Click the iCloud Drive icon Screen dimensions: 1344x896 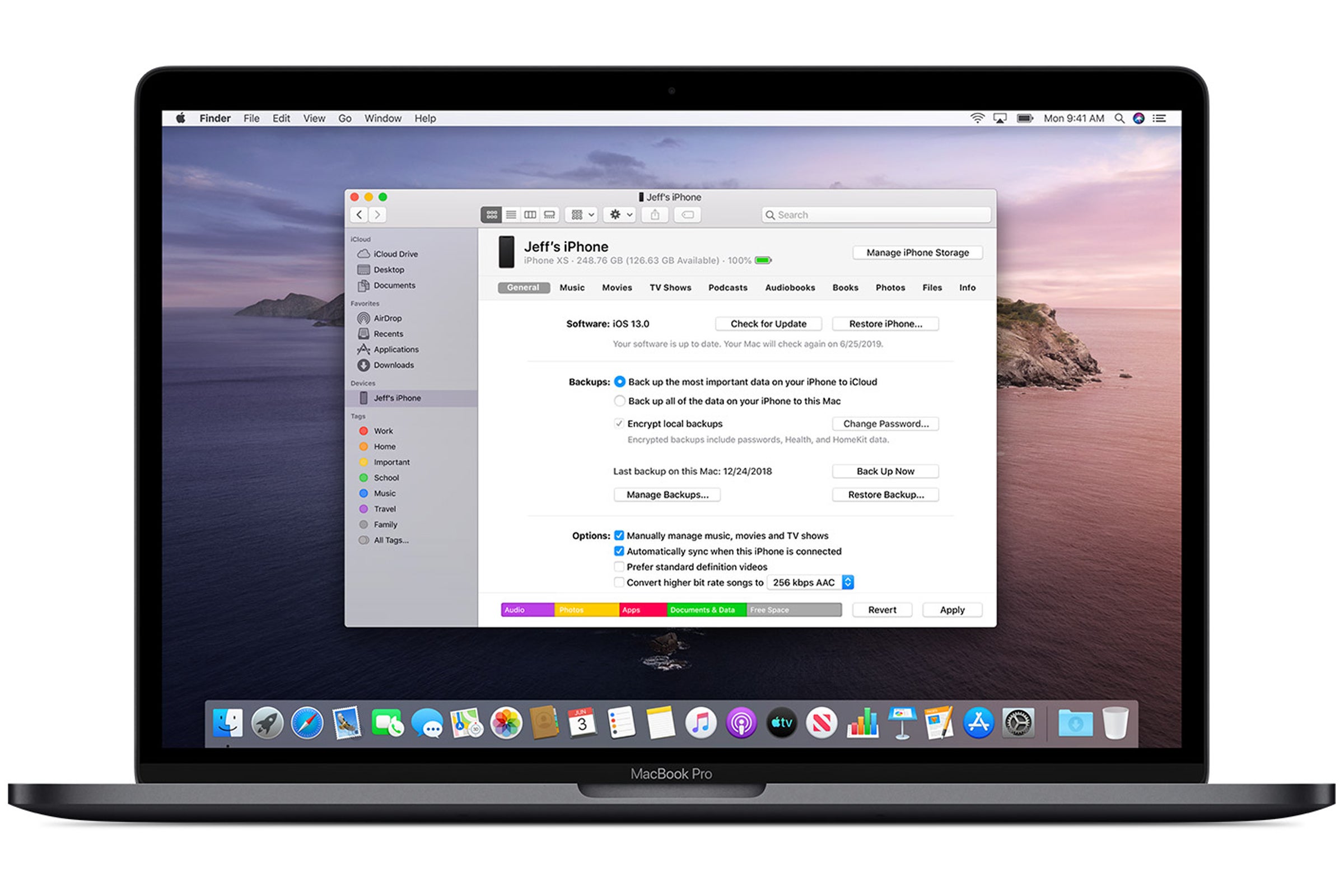point(364,254)
